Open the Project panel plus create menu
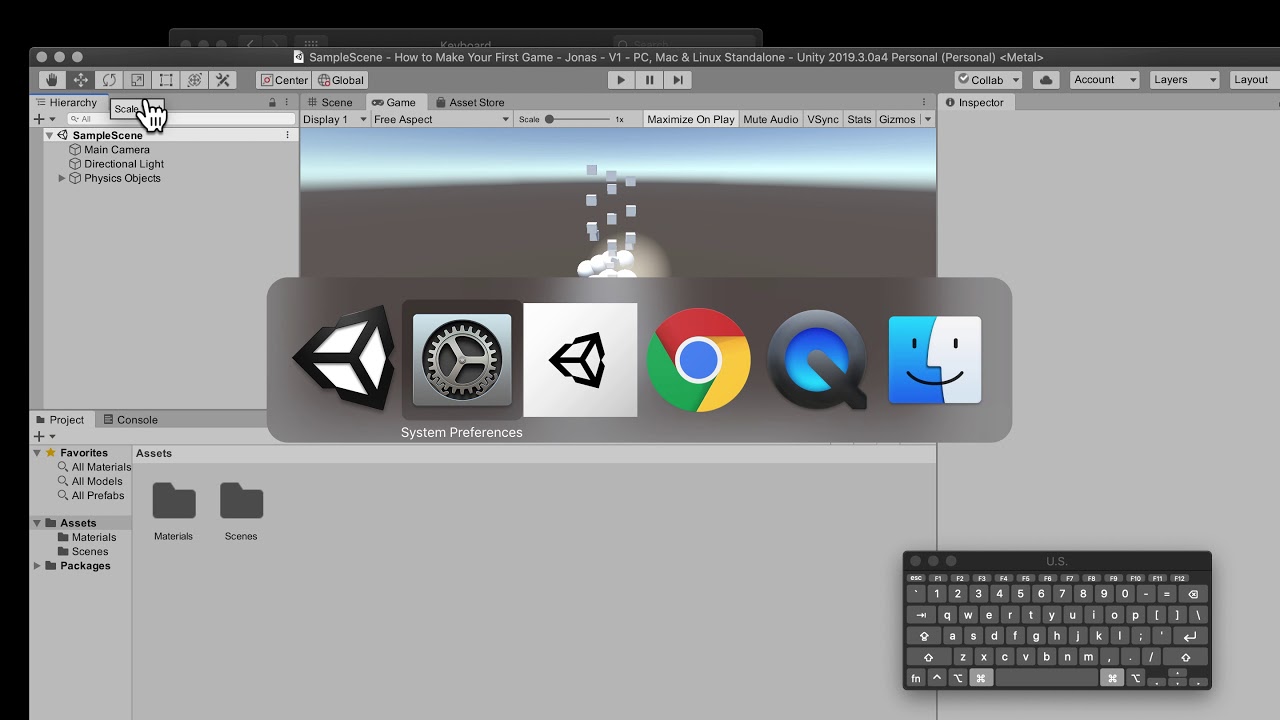Viewport: 1280px width, 720px height. [x=44, y=436]
